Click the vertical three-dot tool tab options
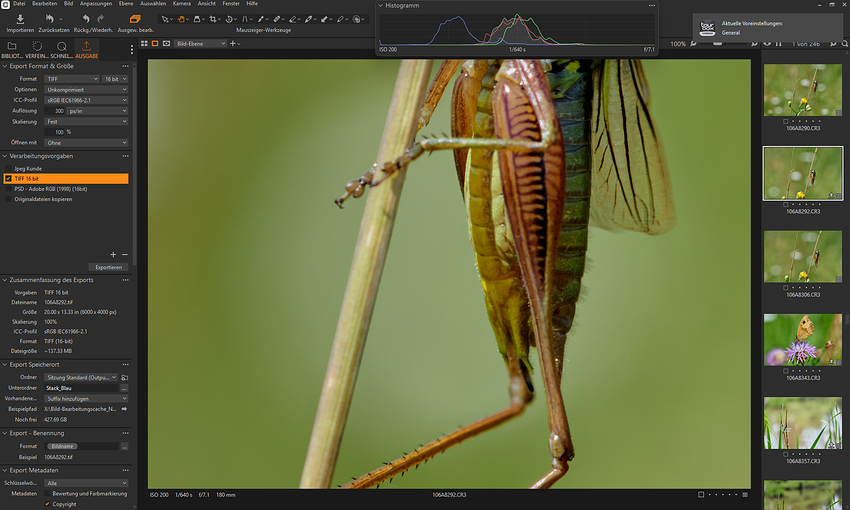The height and width of the screenshot is (510, 850). 132,49
